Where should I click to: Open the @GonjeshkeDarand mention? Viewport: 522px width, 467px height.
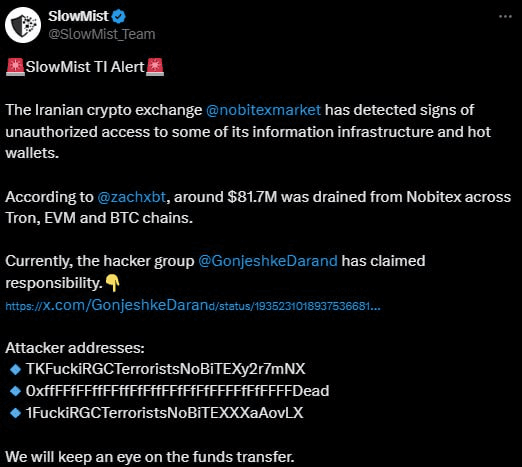tap(268, 261)
